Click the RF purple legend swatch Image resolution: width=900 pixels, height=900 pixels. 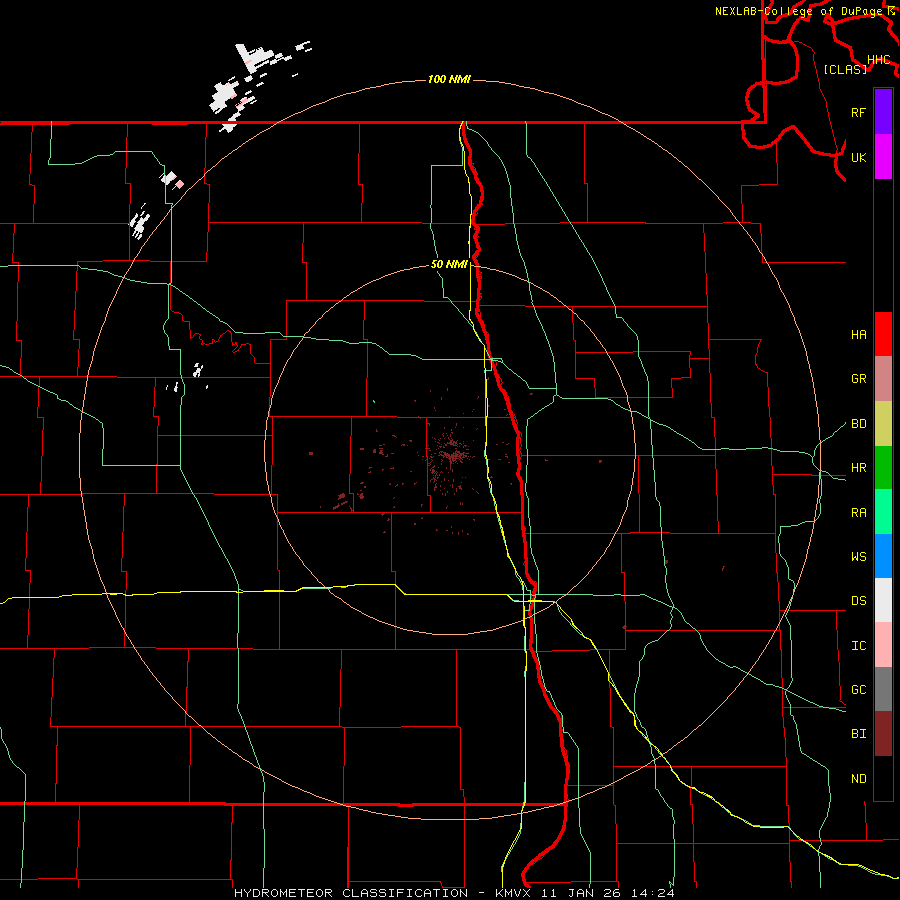click(883, 111)
